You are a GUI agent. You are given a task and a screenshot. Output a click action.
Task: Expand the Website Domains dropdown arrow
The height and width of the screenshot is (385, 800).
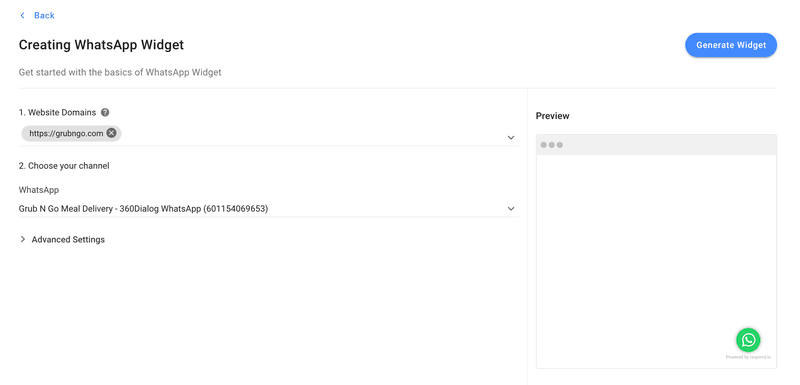[511, 138]
